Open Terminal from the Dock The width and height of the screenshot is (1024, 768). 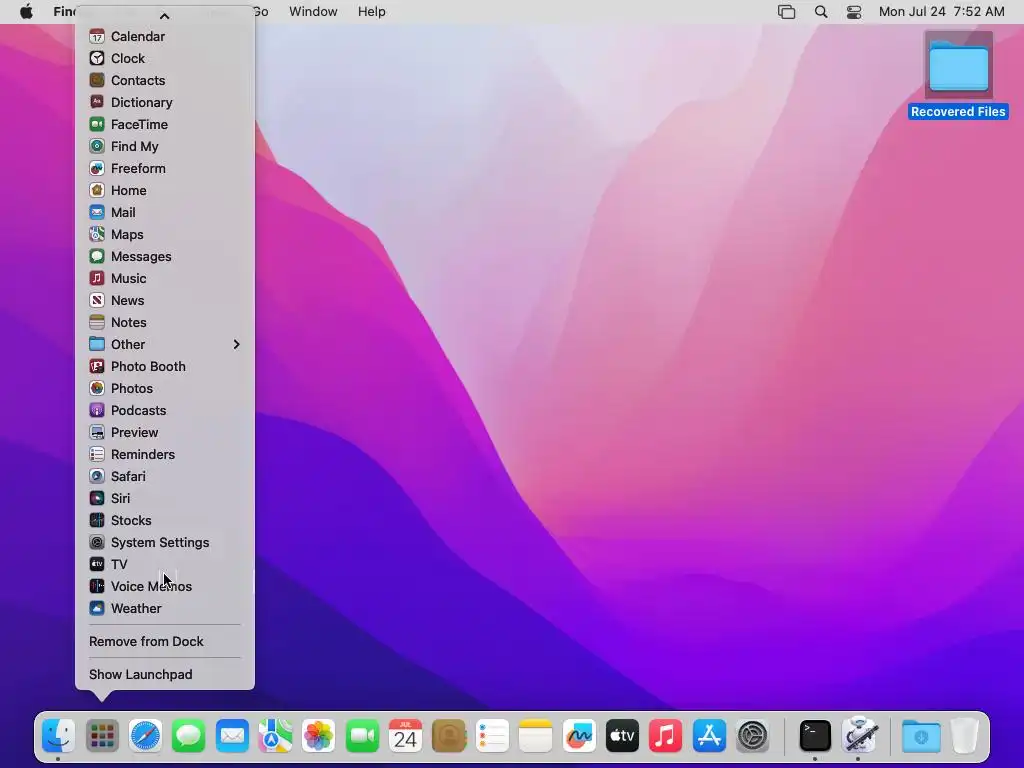coord(816,736)
